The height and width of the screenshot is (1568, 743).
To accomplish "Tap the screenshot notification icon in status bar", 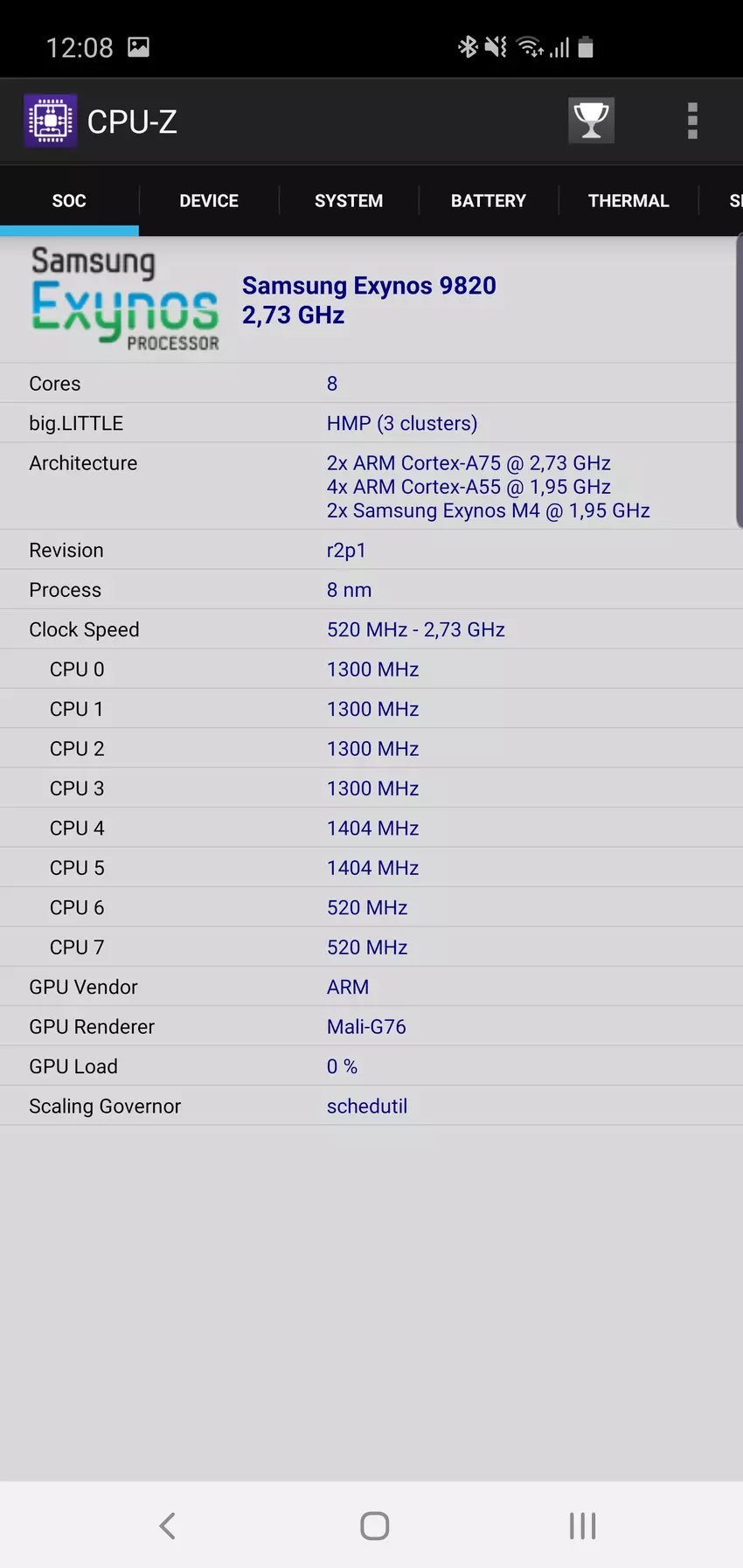I will click(x=138, y=47).
